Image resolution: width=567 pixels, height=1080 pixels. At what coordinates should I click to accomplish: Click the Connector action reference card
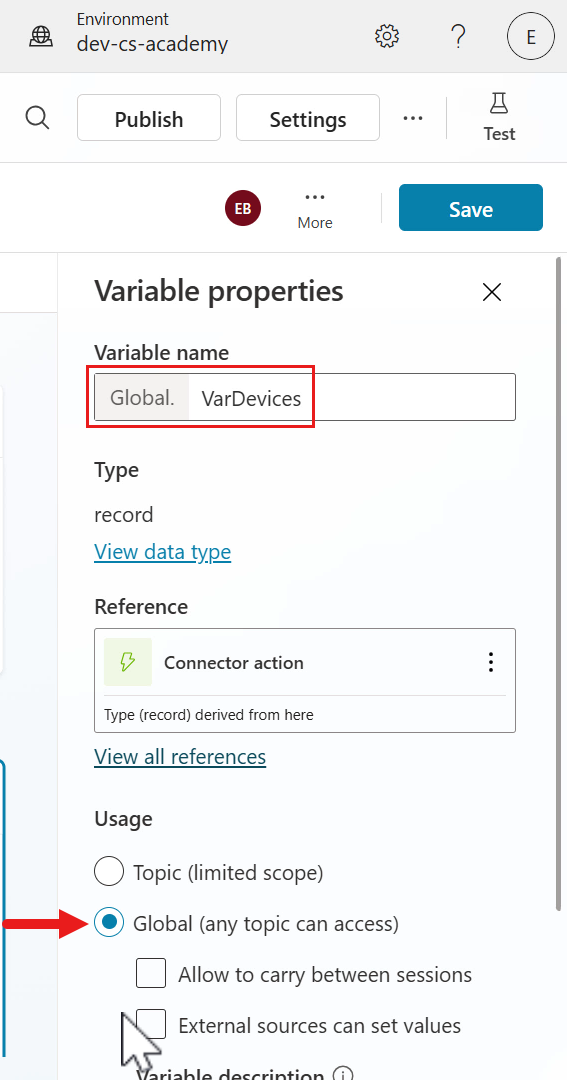(305, 680)
